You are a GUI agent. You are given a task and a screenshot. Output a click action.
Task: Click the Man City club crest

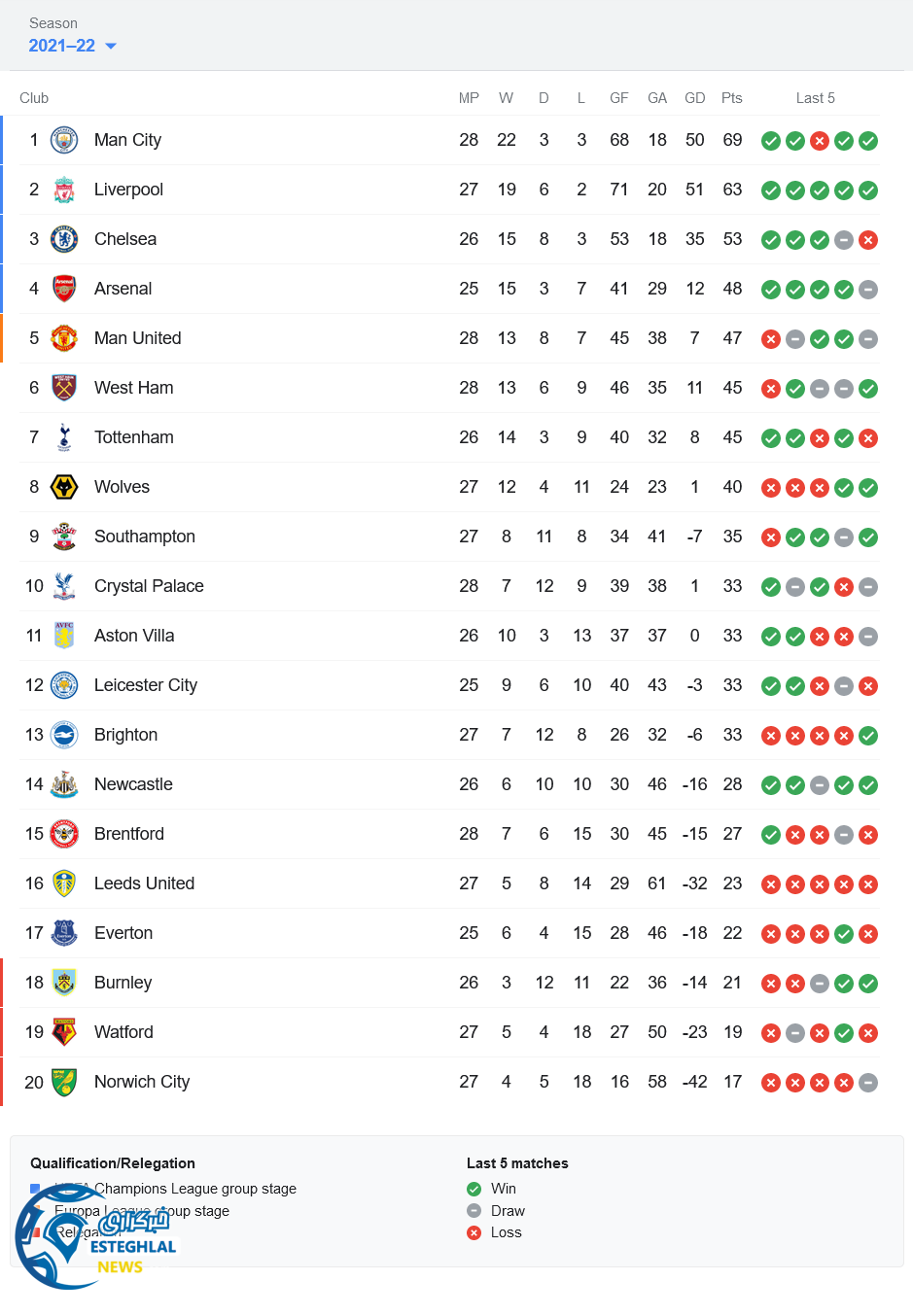[64, 140]
